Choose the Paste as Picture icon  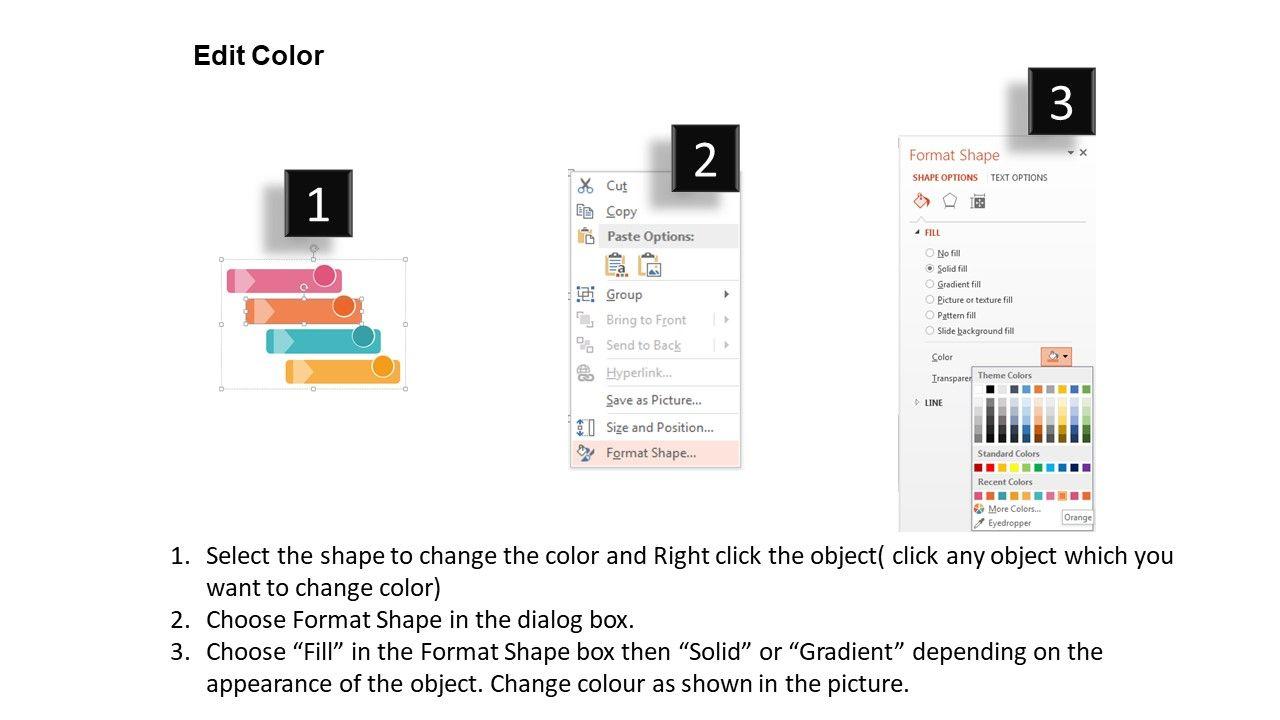[650, 265]
